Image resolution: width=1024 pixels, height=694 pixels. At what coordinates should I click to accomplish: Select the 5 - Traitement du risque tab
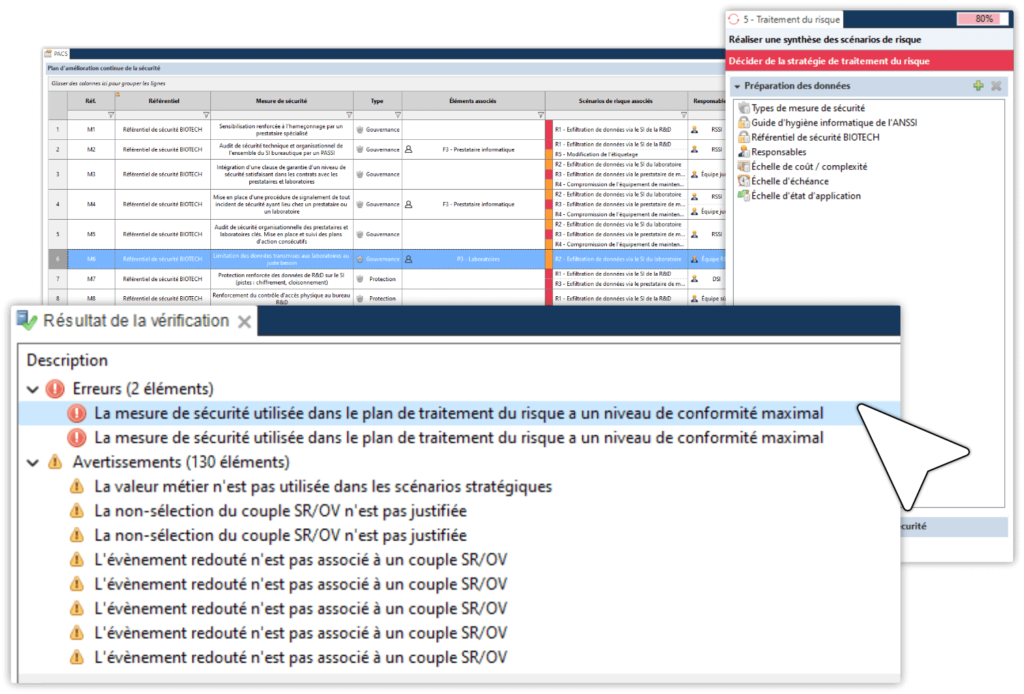click(x=790, y=18)
